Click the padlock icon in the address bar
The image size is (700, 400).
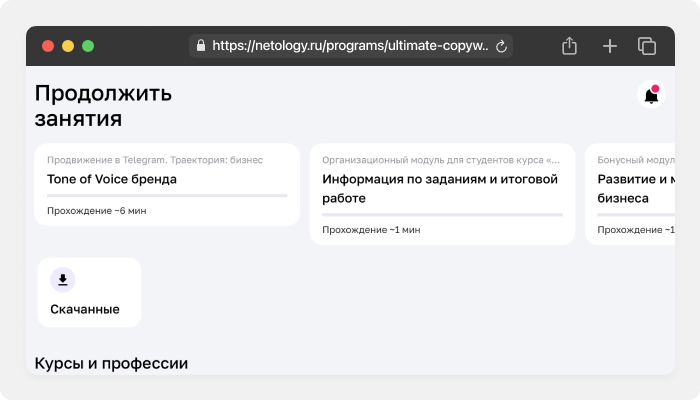click(201, 46)
